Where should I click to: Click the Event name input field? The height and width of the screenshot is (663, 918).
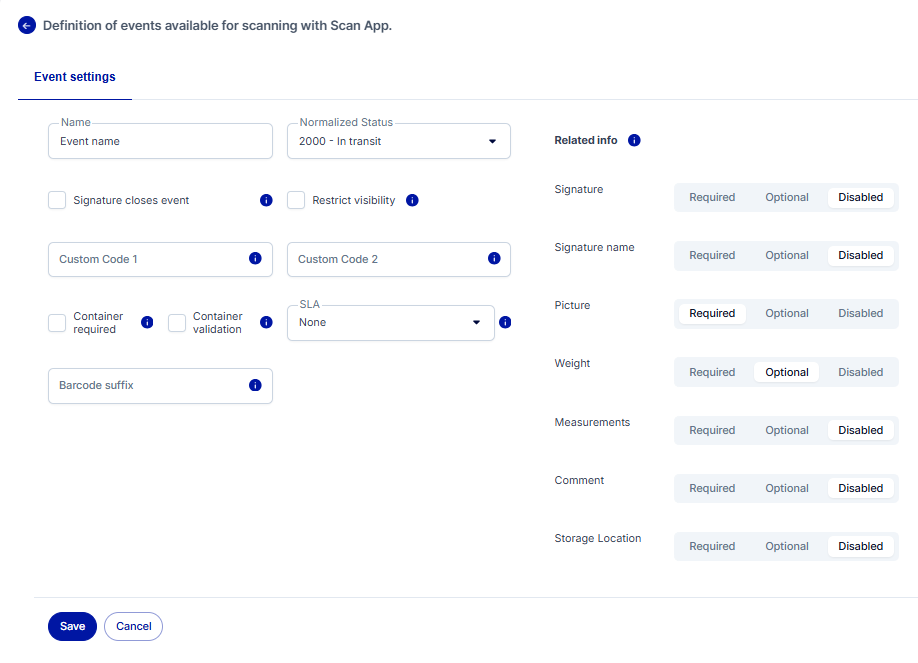[x=160, y=142]
